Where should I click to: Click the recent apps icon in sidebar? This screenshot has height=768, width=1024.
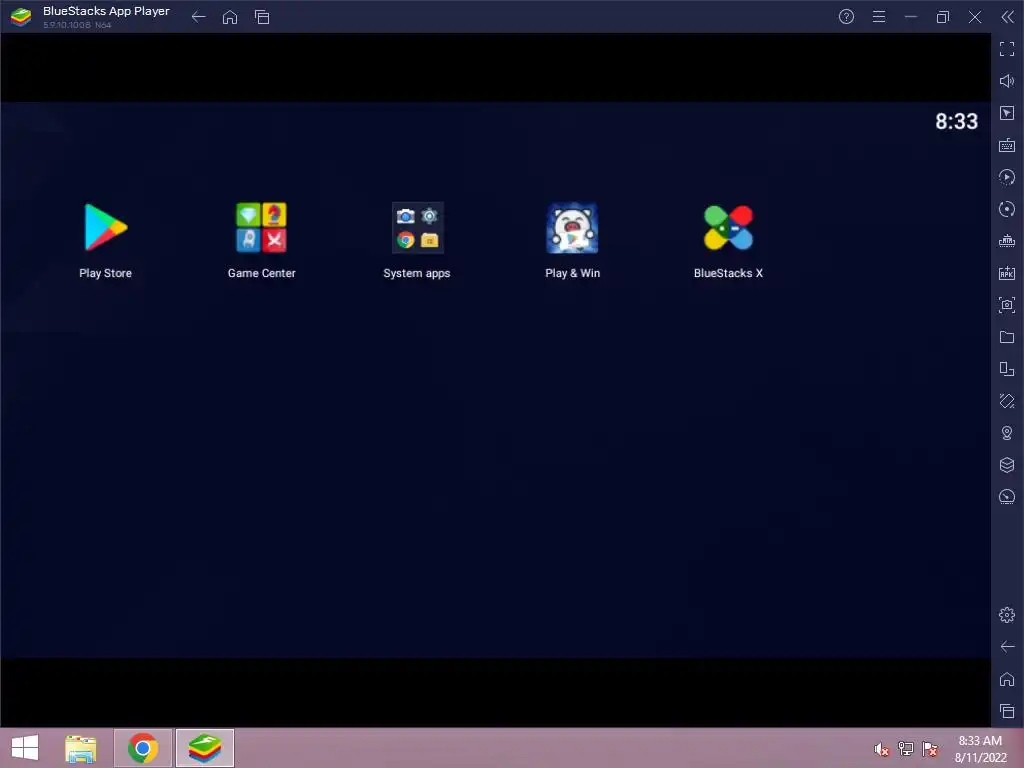click(x=1007, y=711)
